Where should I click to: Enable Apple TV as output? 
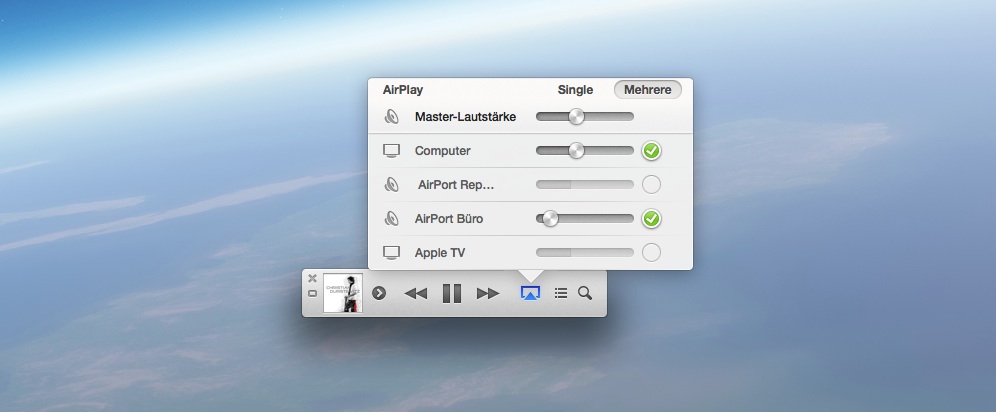coord(652,253)
